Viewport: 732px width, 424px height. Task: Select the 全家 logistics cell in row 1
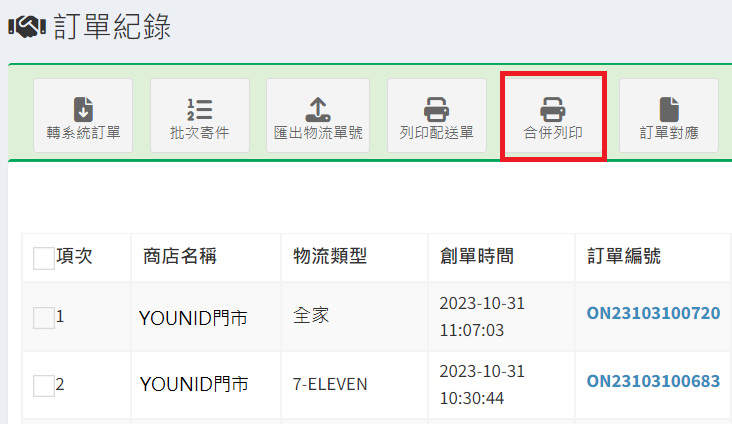click(x=310, y=317)
